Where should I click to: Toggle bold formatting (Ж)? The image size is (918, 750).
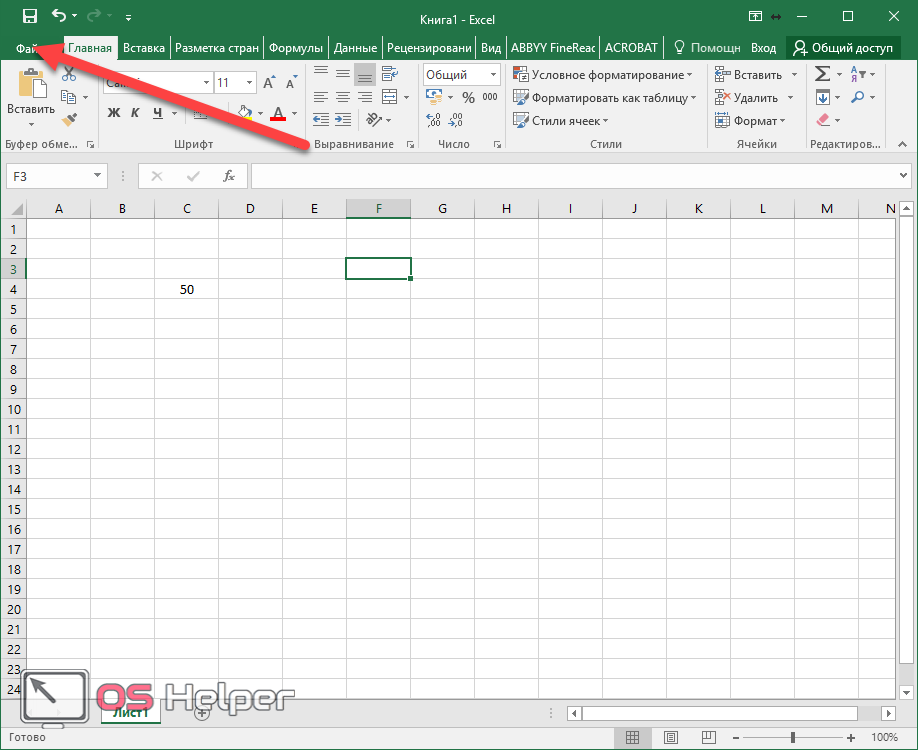point(113,113)
